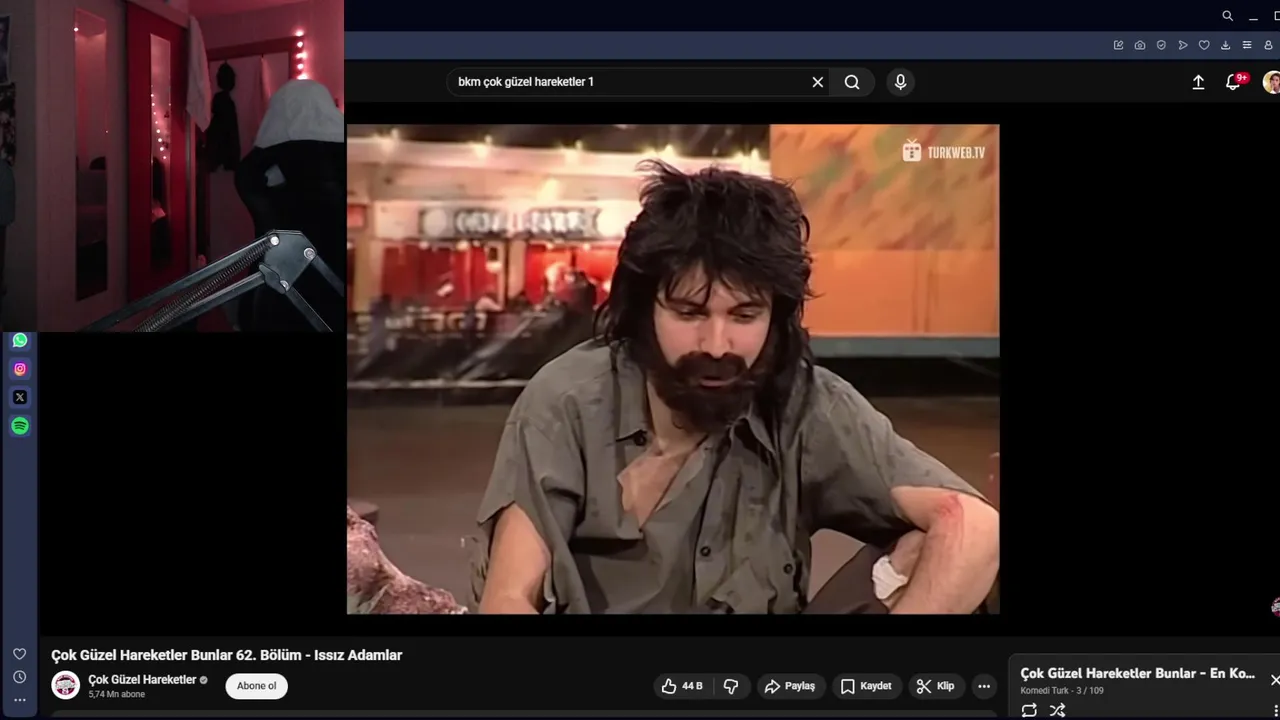
Task: Click the Komedi Turk playlist owner text
Action: (x=1045, y=691)
